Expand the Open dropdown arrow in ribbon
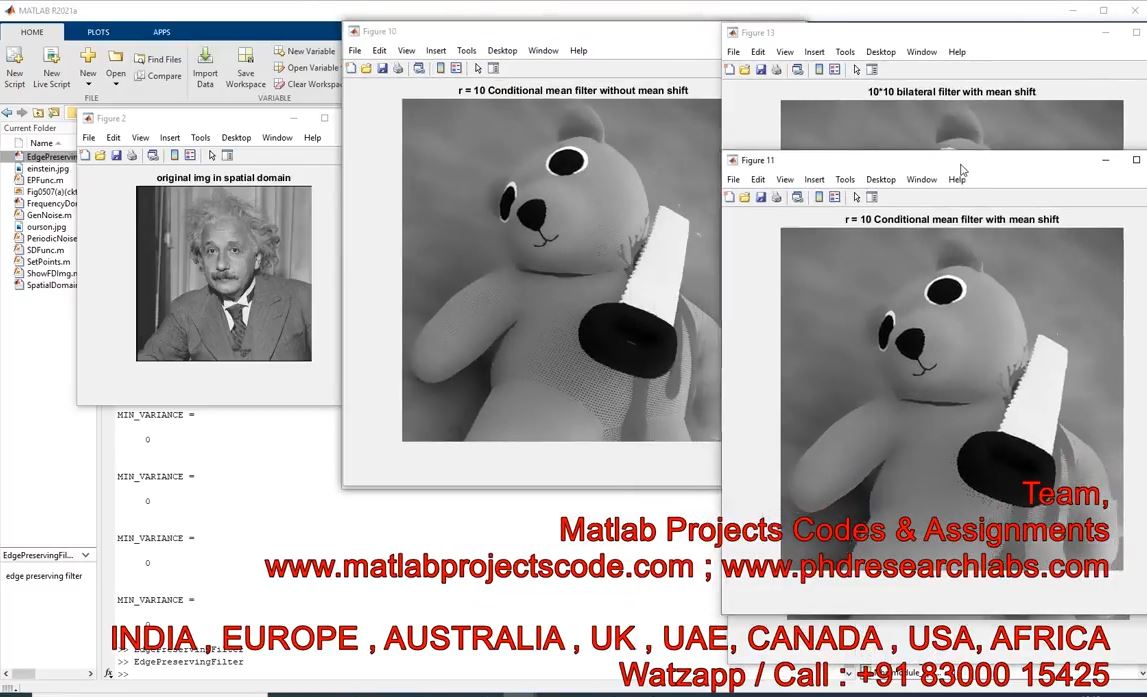This screenshot has height=697, width=1147. click(116, 84)
